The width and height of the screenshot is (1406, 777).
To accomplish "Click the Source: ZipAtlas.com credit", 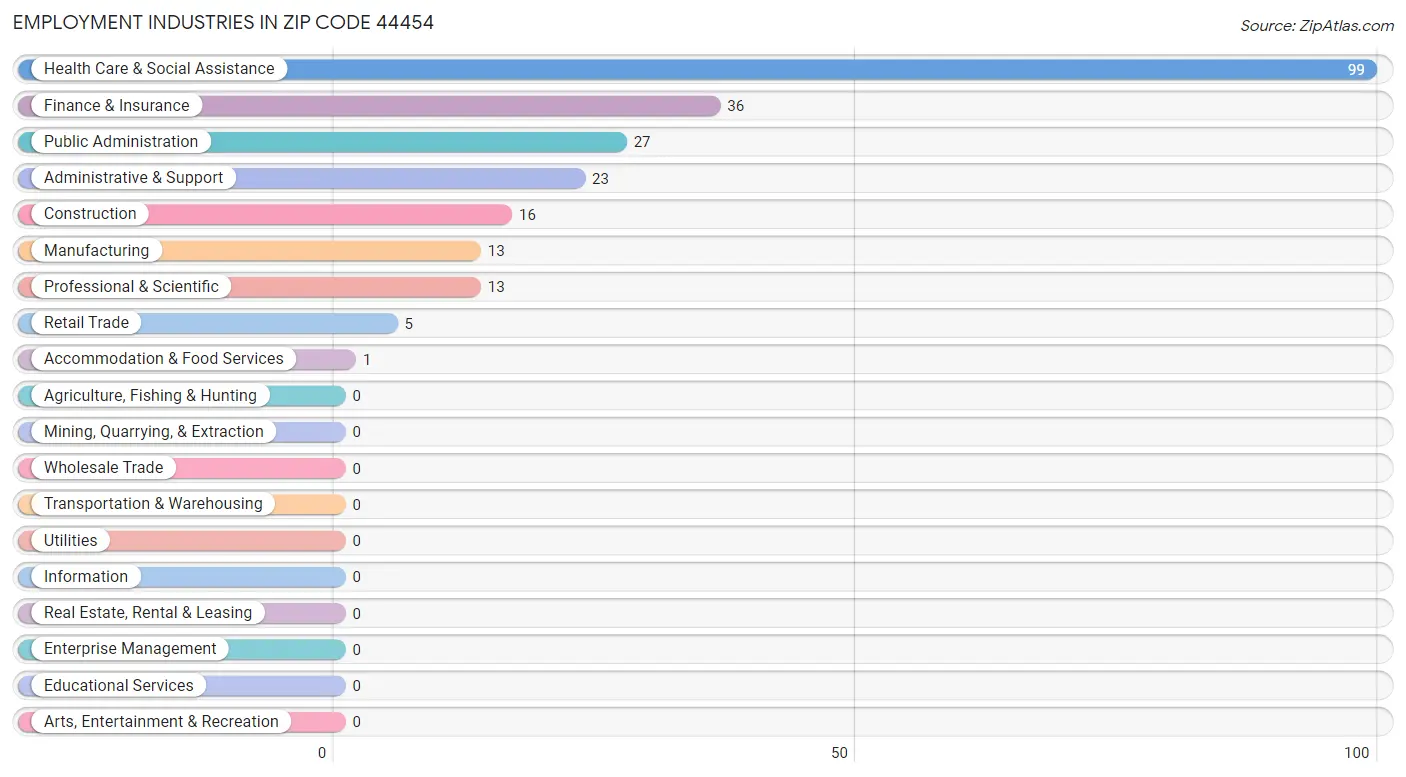I will [1317, 26].
